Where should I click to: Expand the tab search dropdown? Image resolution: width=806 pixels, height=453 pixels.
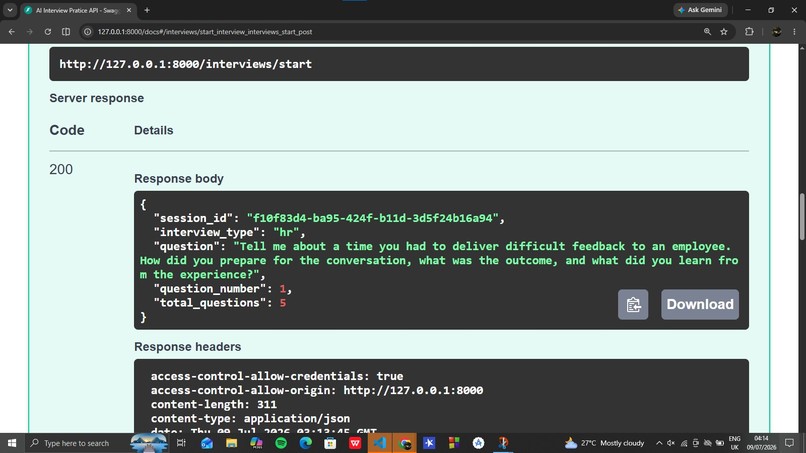click(x=10, y=10)
